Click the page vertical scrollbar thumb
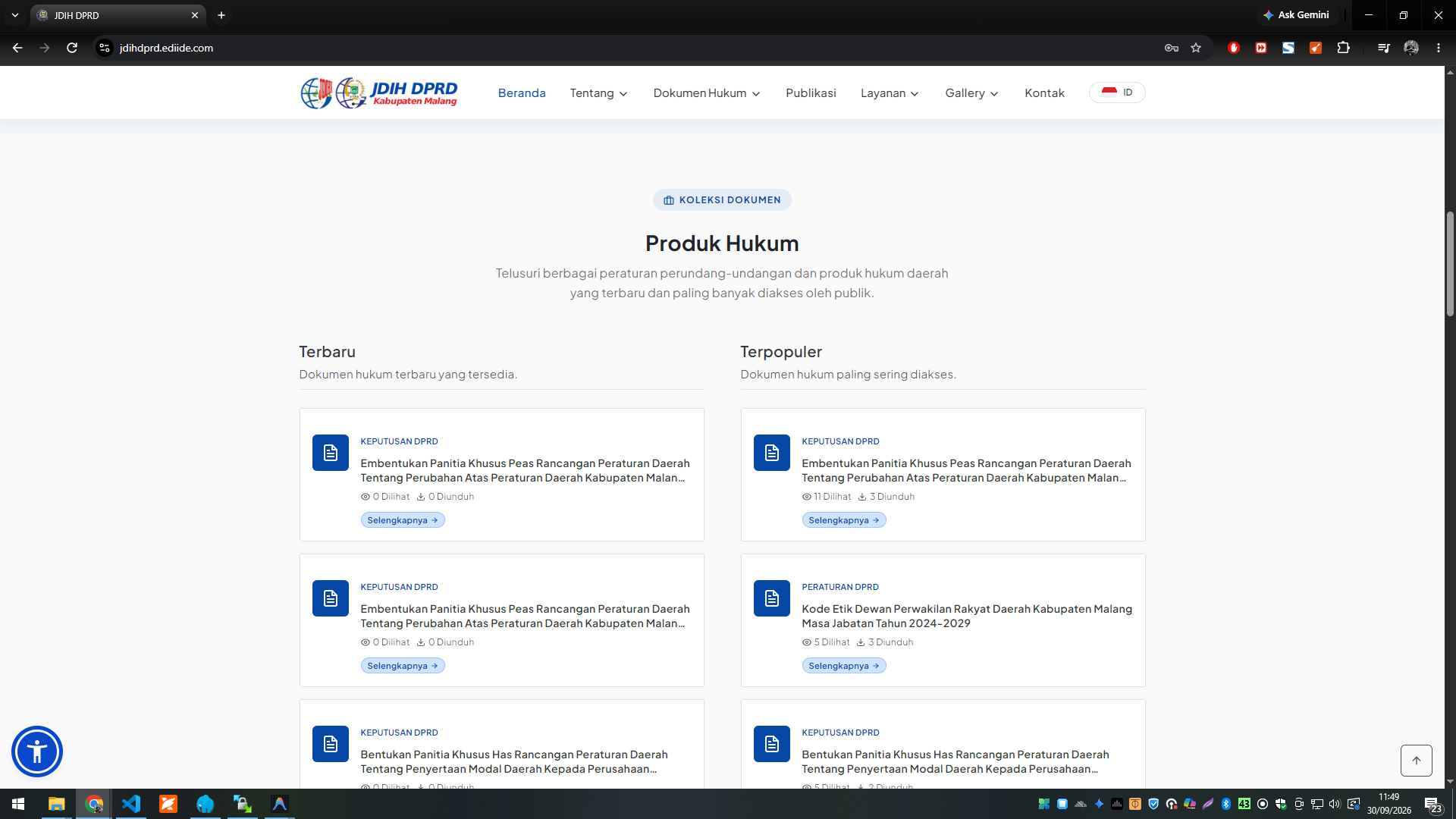 (1450, 264)
